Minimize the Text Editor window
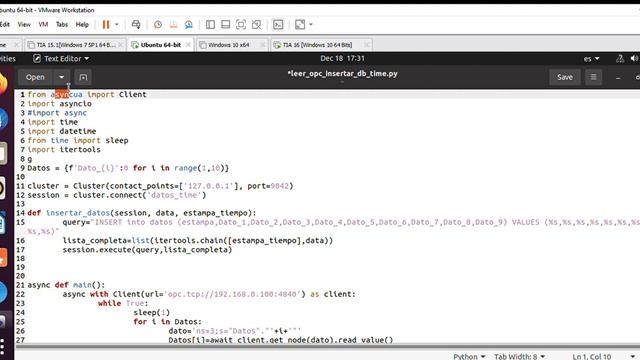The image size is (640, 360). click(x=618, y=78)
